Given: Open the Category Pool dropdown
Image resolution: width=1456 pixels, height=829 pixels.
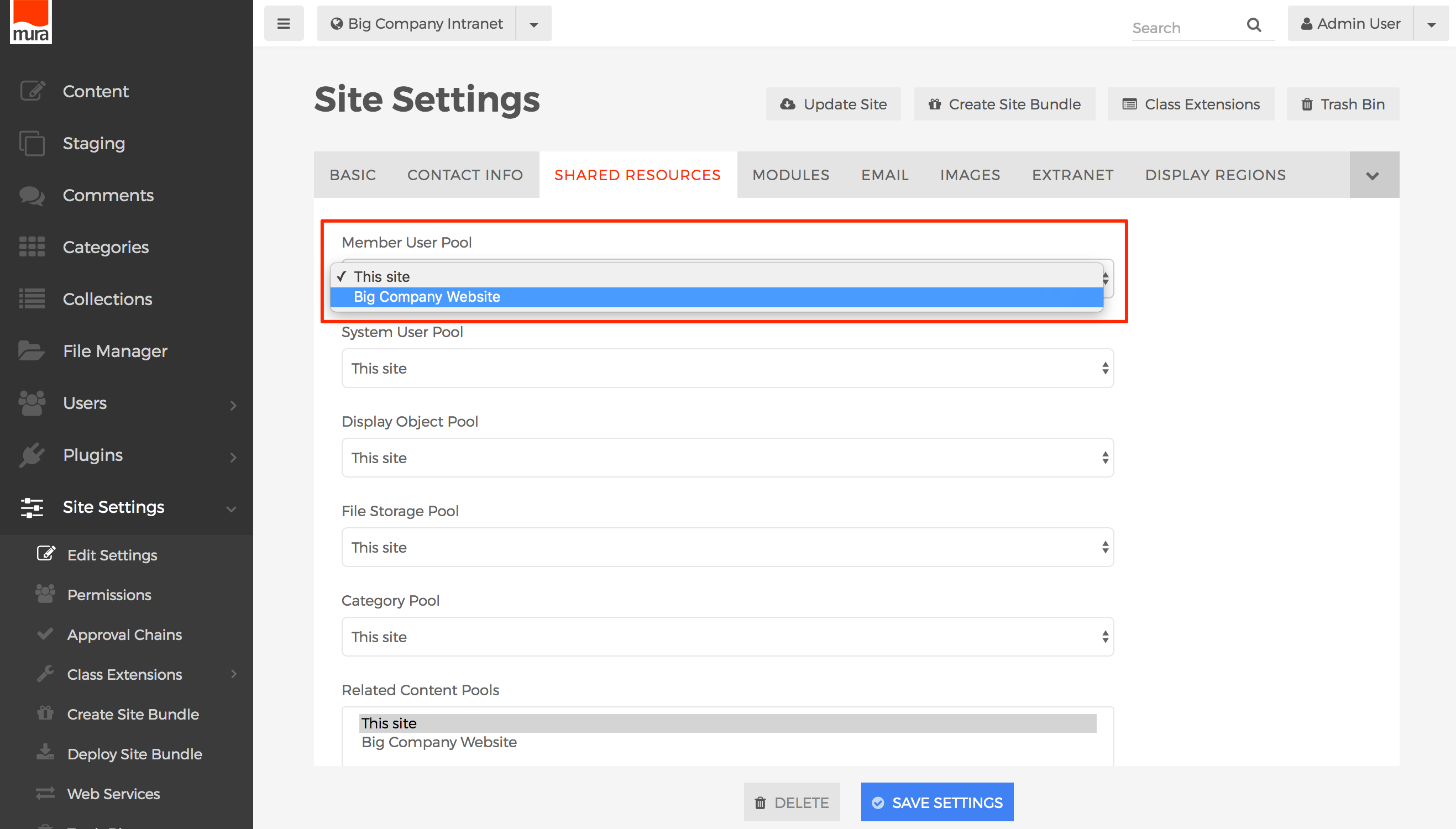Looking at the screenshot, I should click(x=727, y=637).
